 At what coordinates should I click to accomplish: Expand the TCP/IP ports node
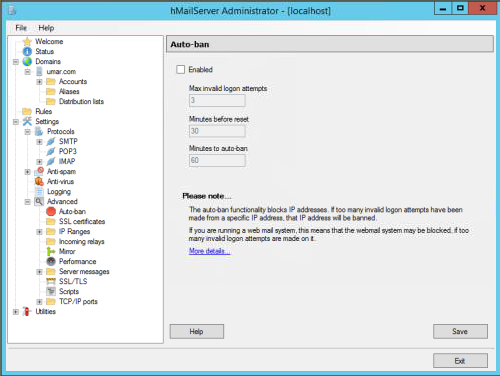(39, 302)
